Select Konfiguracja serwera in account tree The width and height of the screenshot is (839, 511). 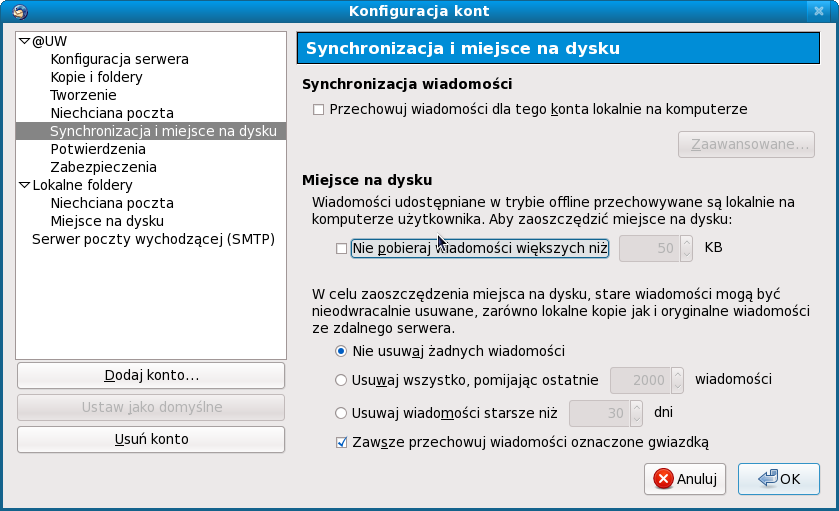(x=119, y=59)
